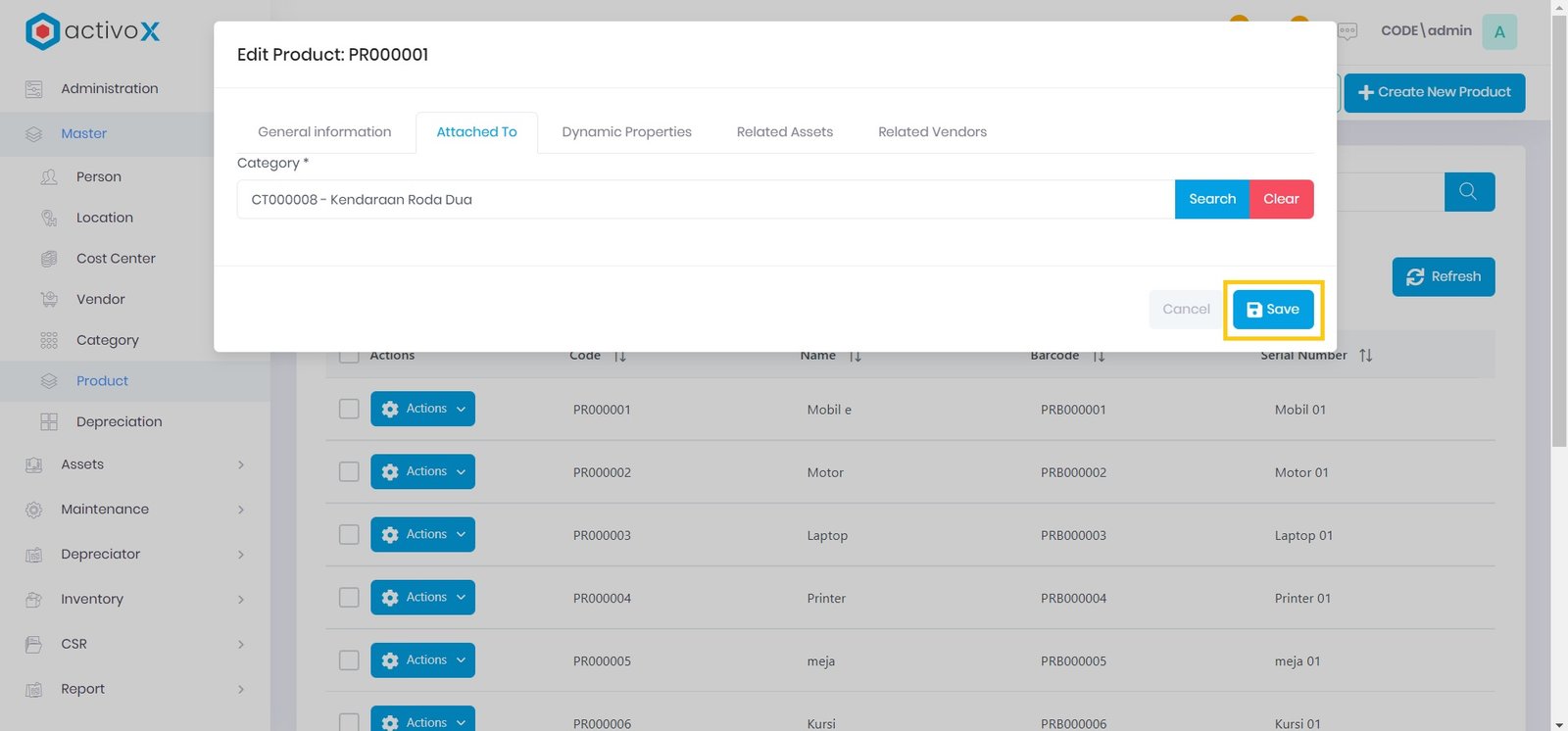This screenshot has height=731, width=1568.
Task: Open the admin user avatar icon
Action: pos(1498,31)
